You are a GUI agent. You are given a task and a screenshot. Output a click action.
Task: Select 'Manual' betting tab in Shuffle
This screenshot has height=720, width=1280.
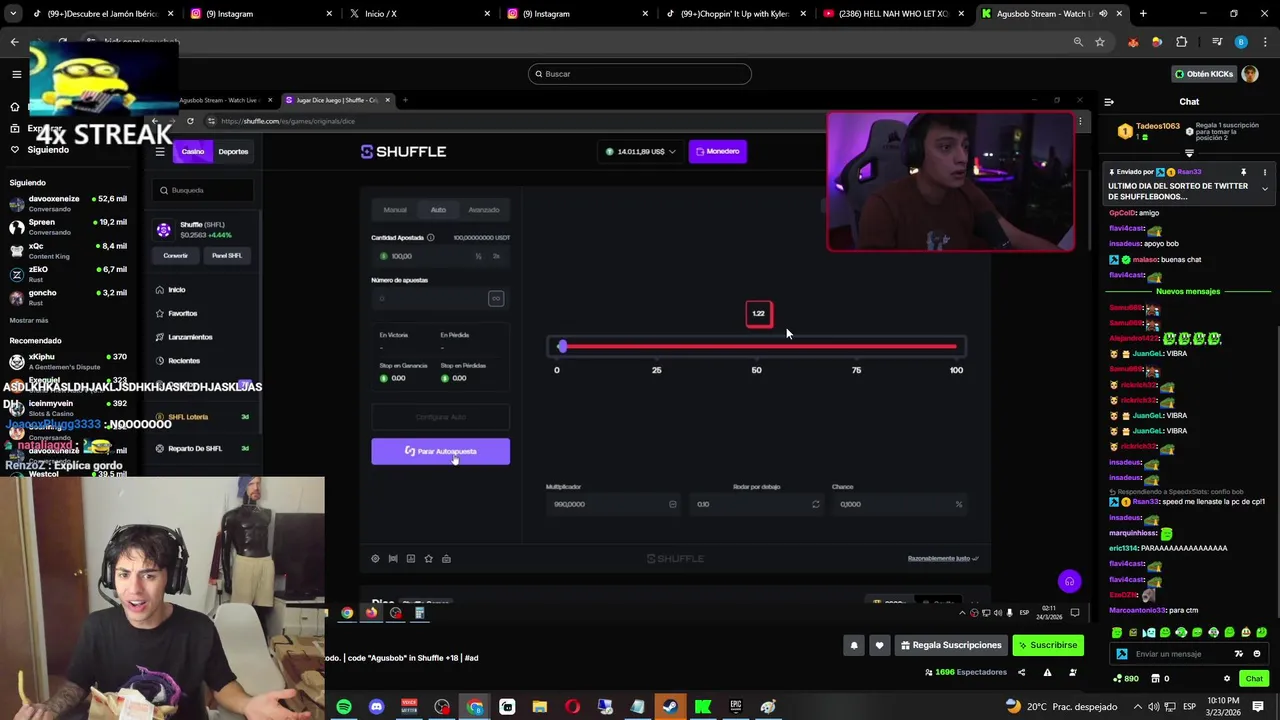click(x=395, y=210)
